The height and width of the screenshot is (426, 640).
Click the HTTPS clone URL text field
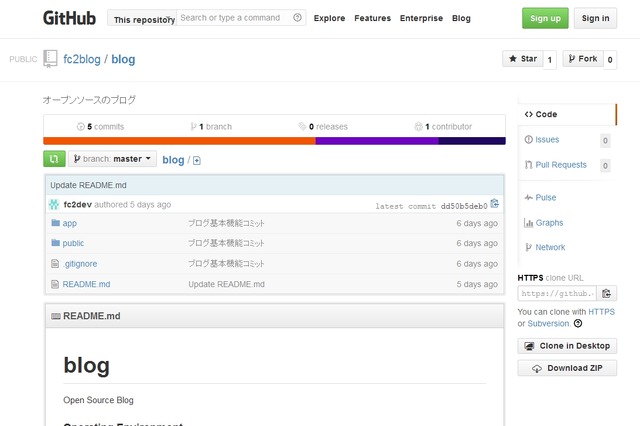tap(557, 293)
